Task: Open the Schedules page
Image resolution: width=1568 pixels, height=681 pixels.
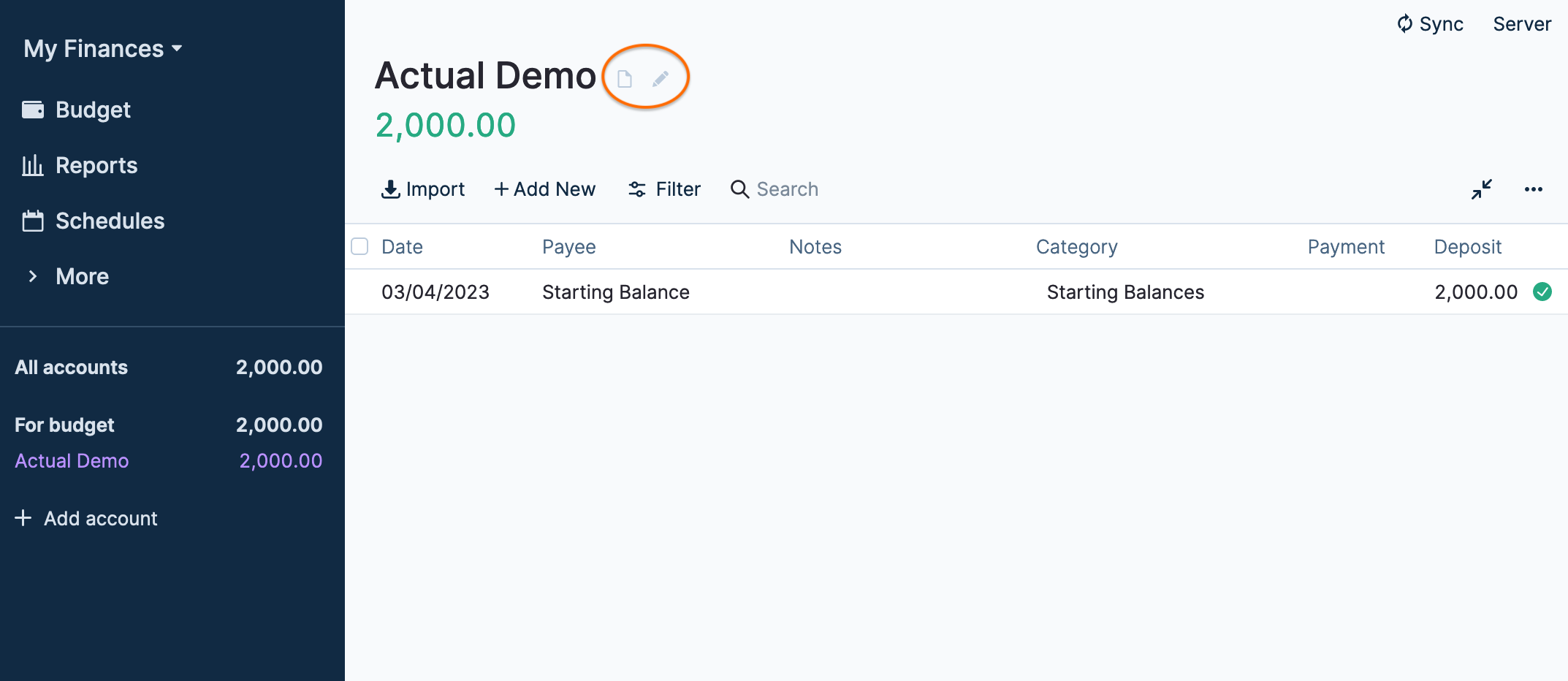Action: tap(110, 221)
